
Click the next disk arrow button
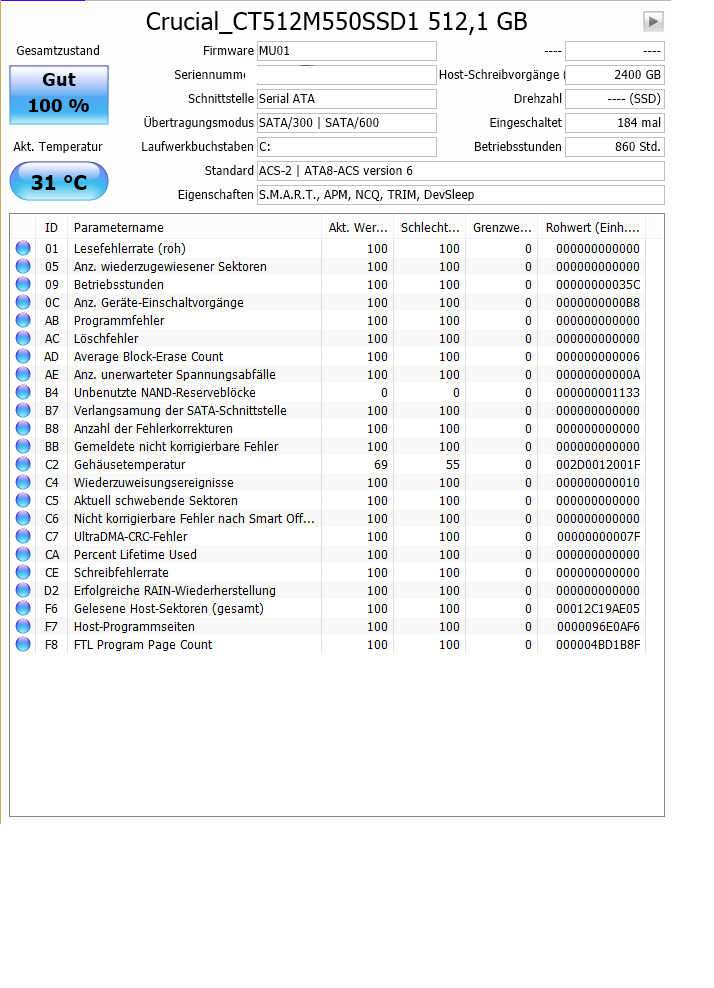pyautogui.click(x=653, y=21)
